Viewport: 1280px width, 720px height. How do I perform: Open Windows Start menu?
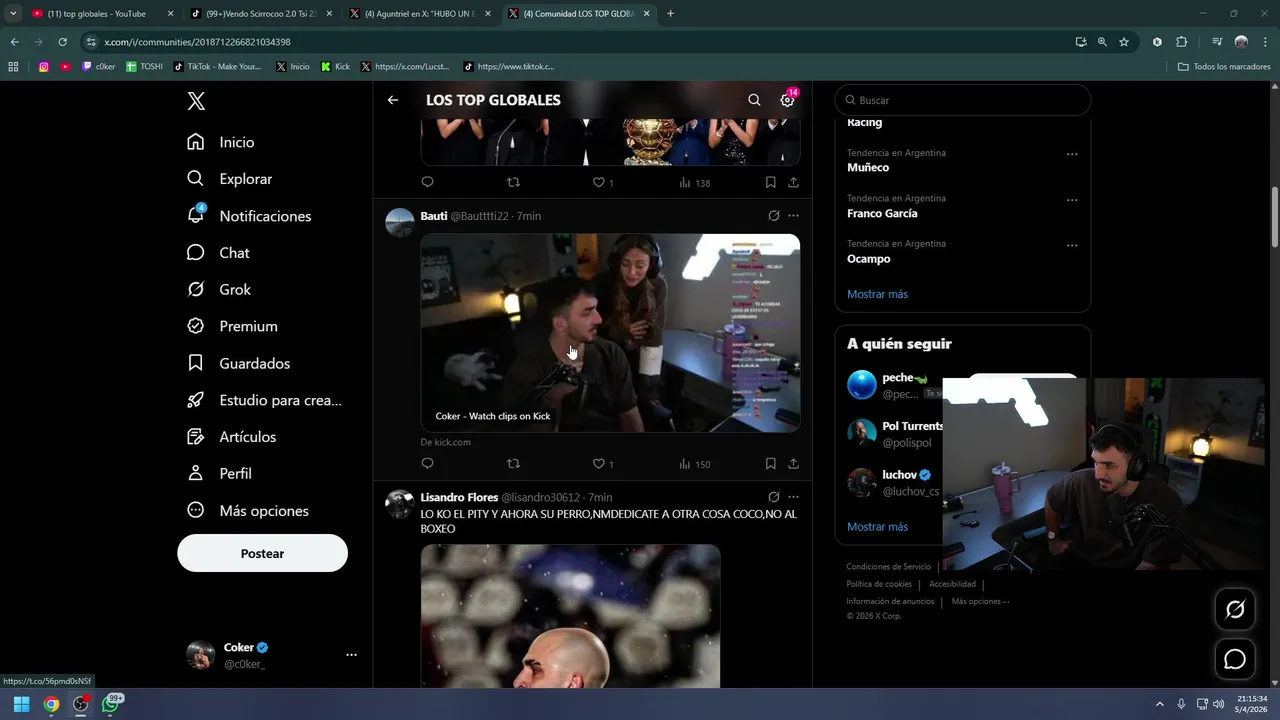[21, 704]
